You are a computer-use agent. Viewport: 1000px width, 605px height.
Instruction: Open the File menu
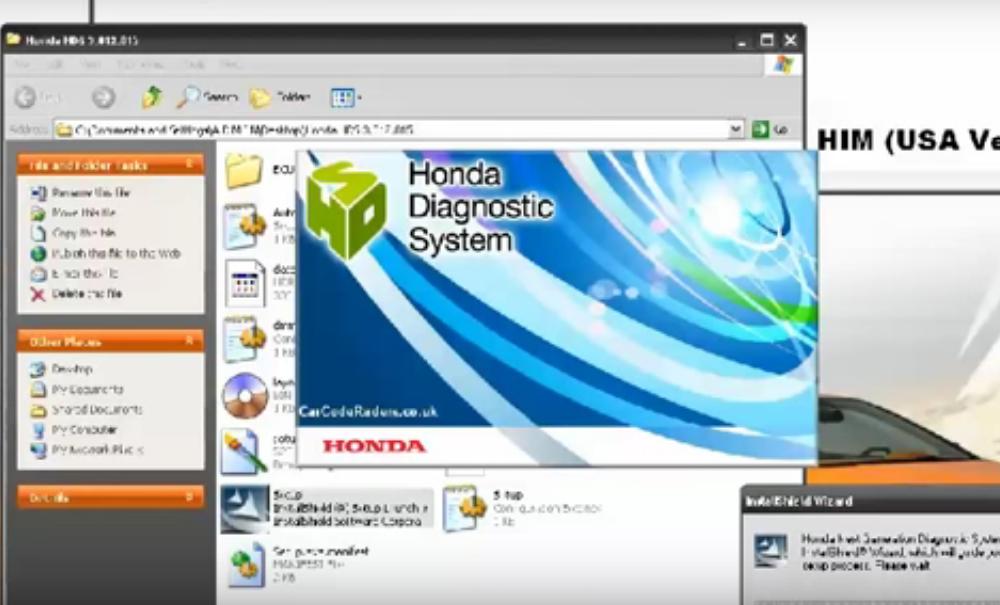(x=22, y=64)
